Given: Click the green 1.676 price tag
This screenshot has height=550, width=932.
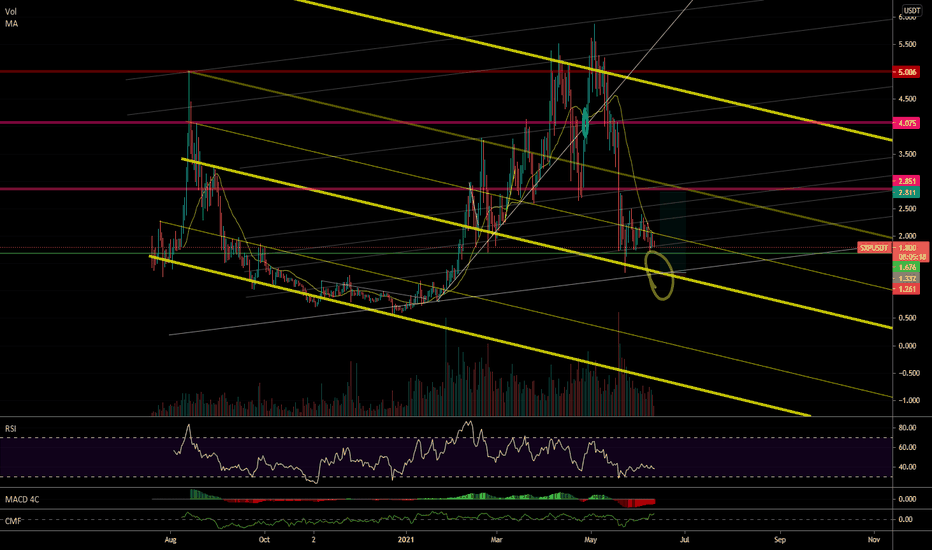Looking at the screenshot, I should coord(906,268).
